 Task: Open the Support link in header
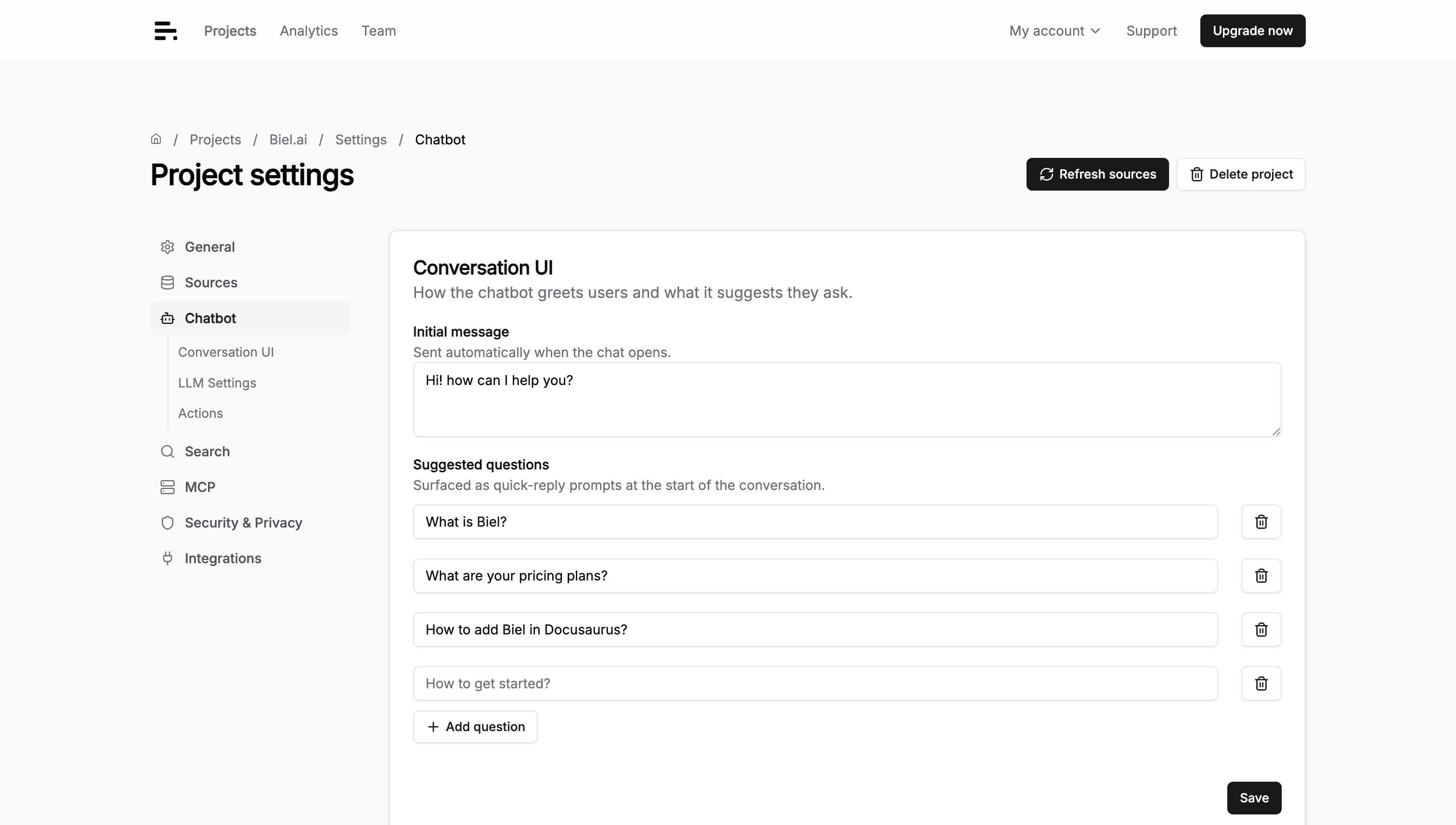(x=1151, y=31)
